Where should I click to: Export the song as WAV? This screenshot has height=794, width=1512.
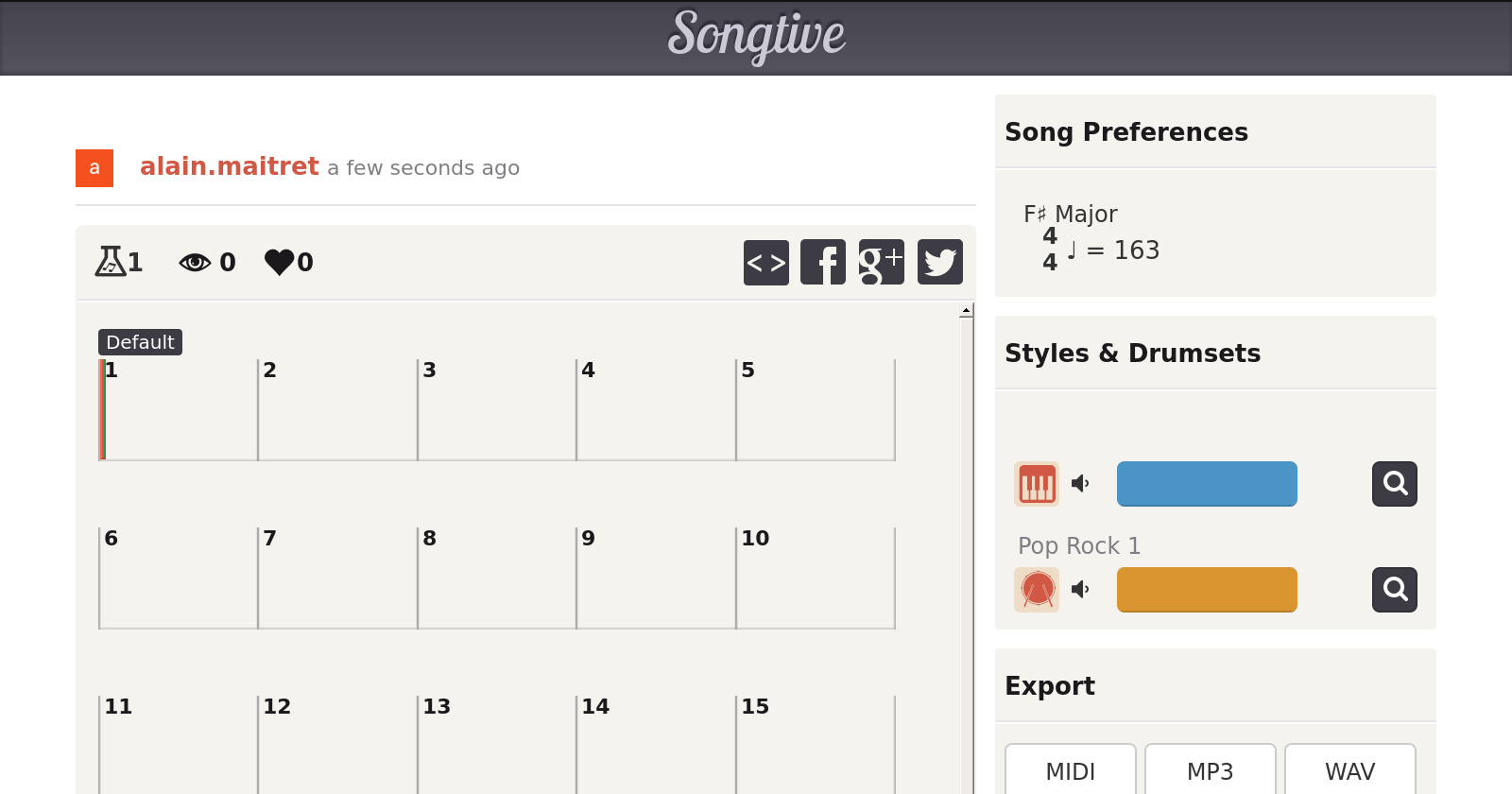point(1349,771)
